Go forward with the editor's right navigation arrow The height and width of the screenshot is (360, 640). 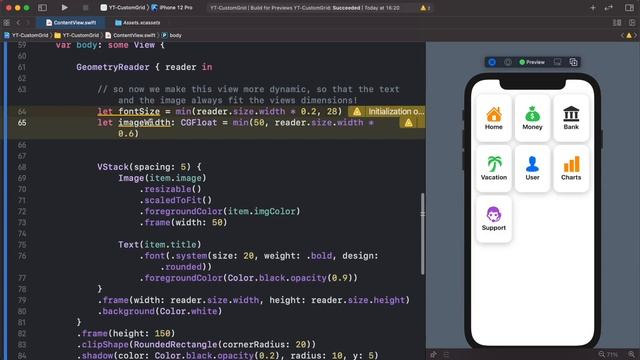28,22
